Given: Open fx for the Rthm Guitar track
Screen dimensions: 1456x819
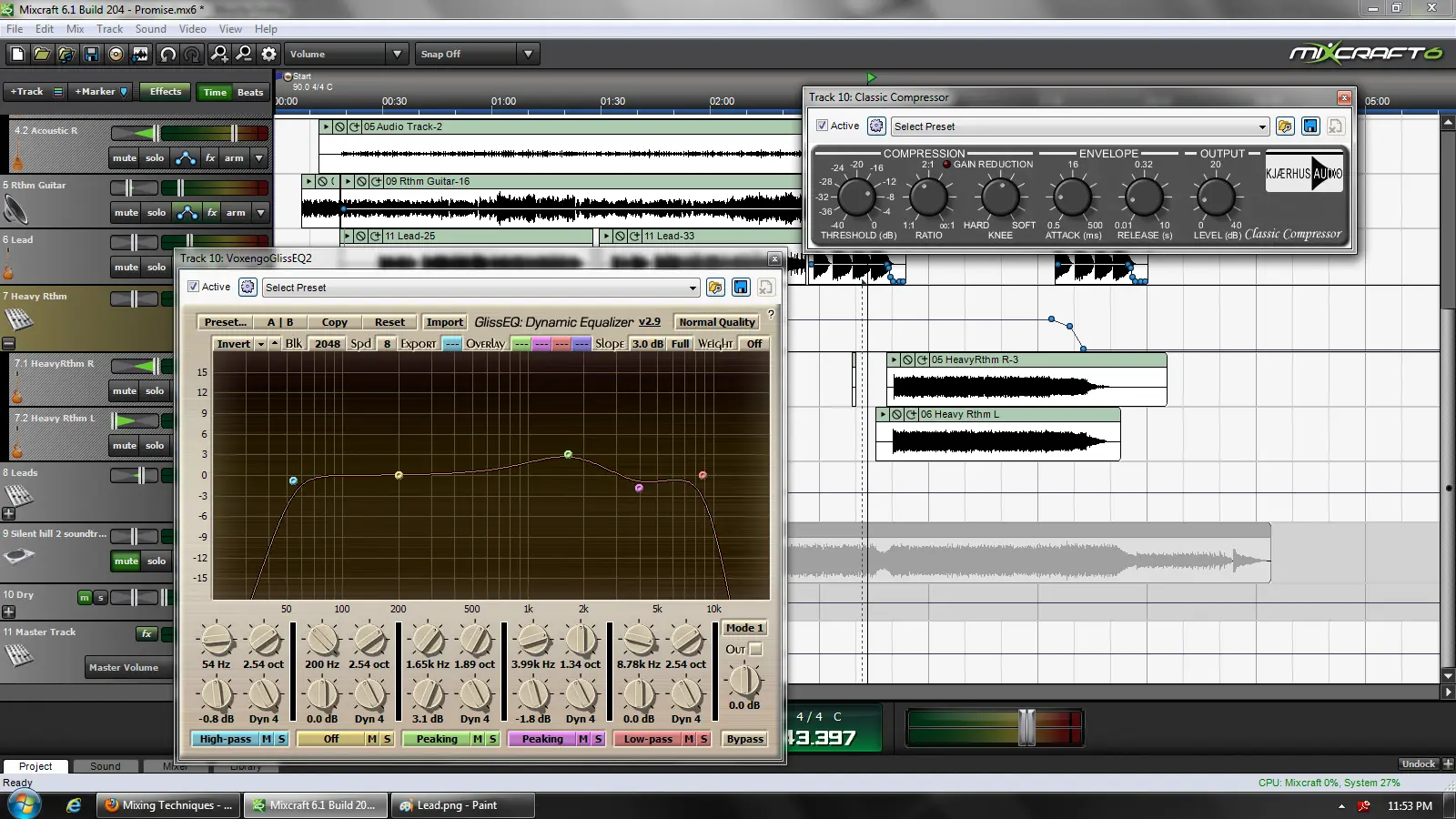Looking at the screenshot, I should (x=212, y=212).
